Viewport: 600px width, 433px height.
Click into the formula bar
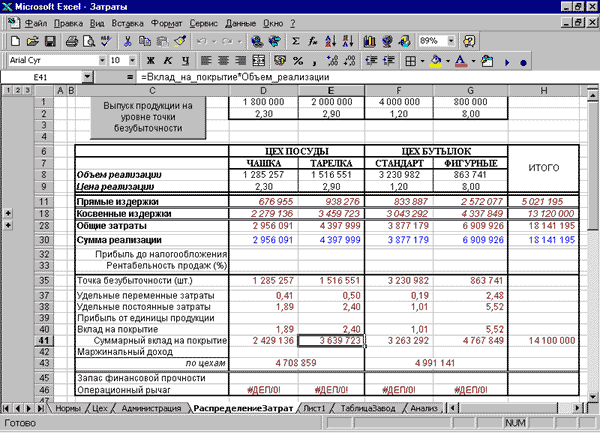(367, 77)
